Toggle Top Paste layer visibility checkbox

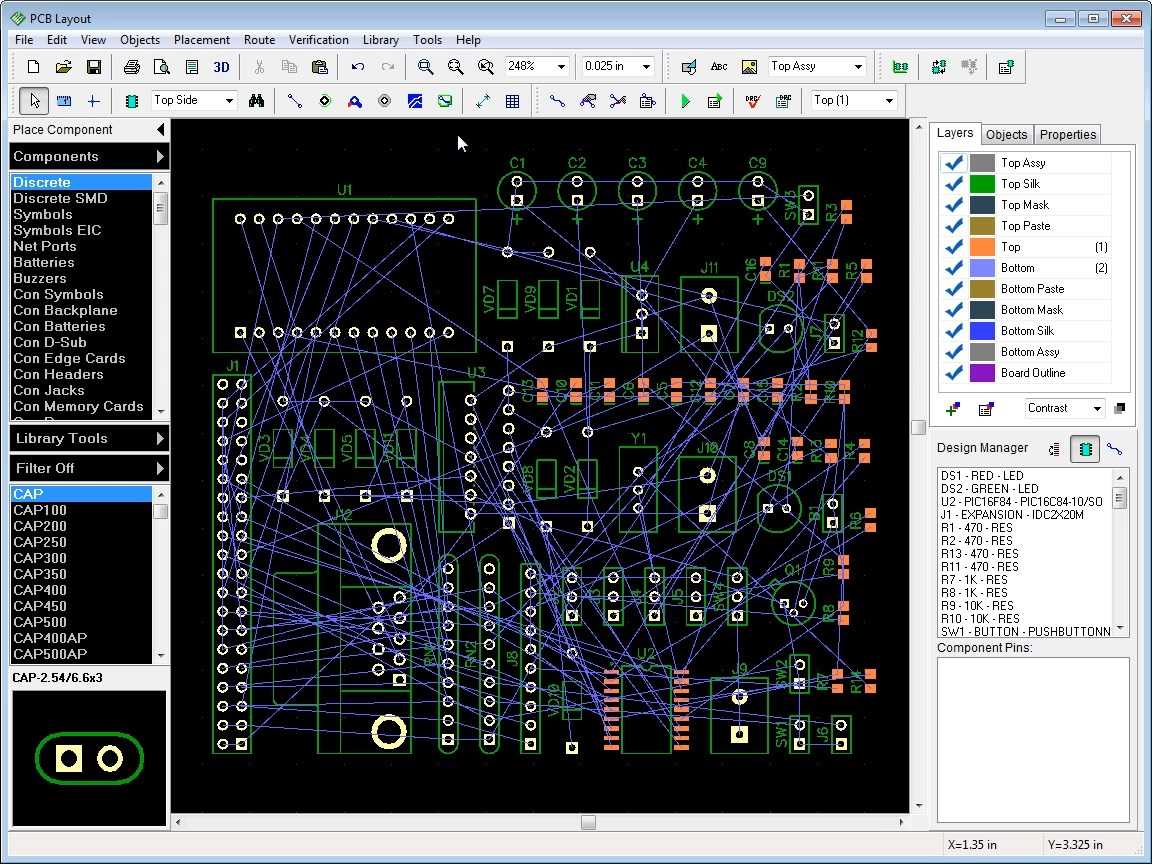954,226
